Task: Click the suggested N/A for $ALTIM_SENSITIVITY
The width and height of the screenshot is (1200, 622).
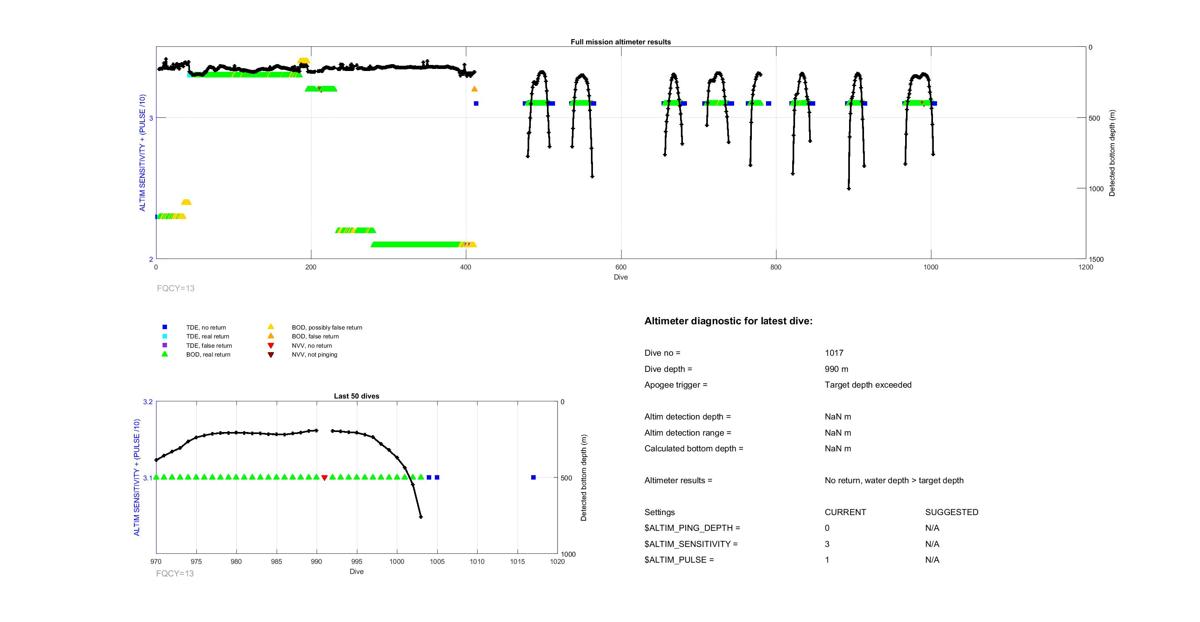Action: (x=933, y=544)
